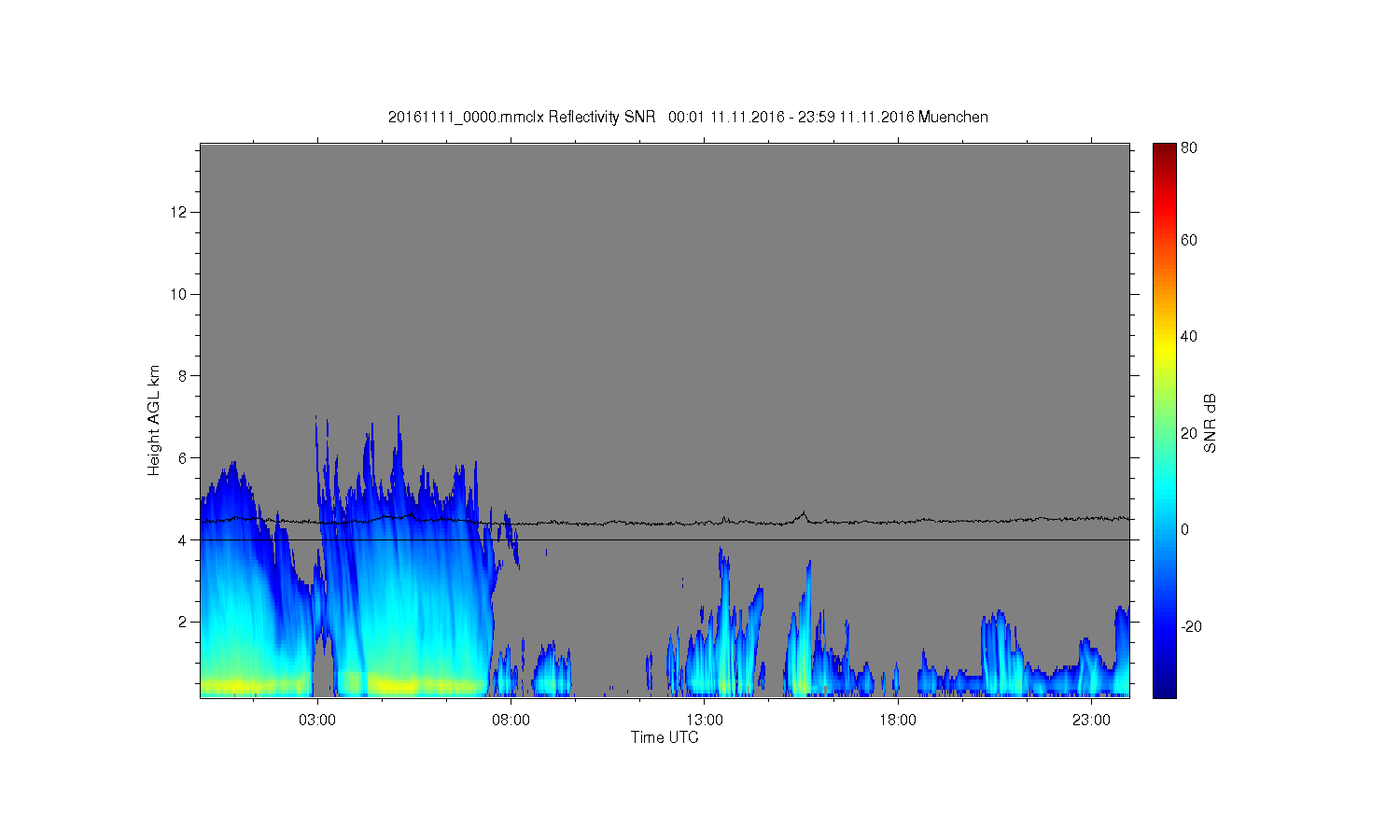Image resolution: width=1400 pixels, height=840 pixels.
Task: Click the height tick label 4
Action: [183, 539]
